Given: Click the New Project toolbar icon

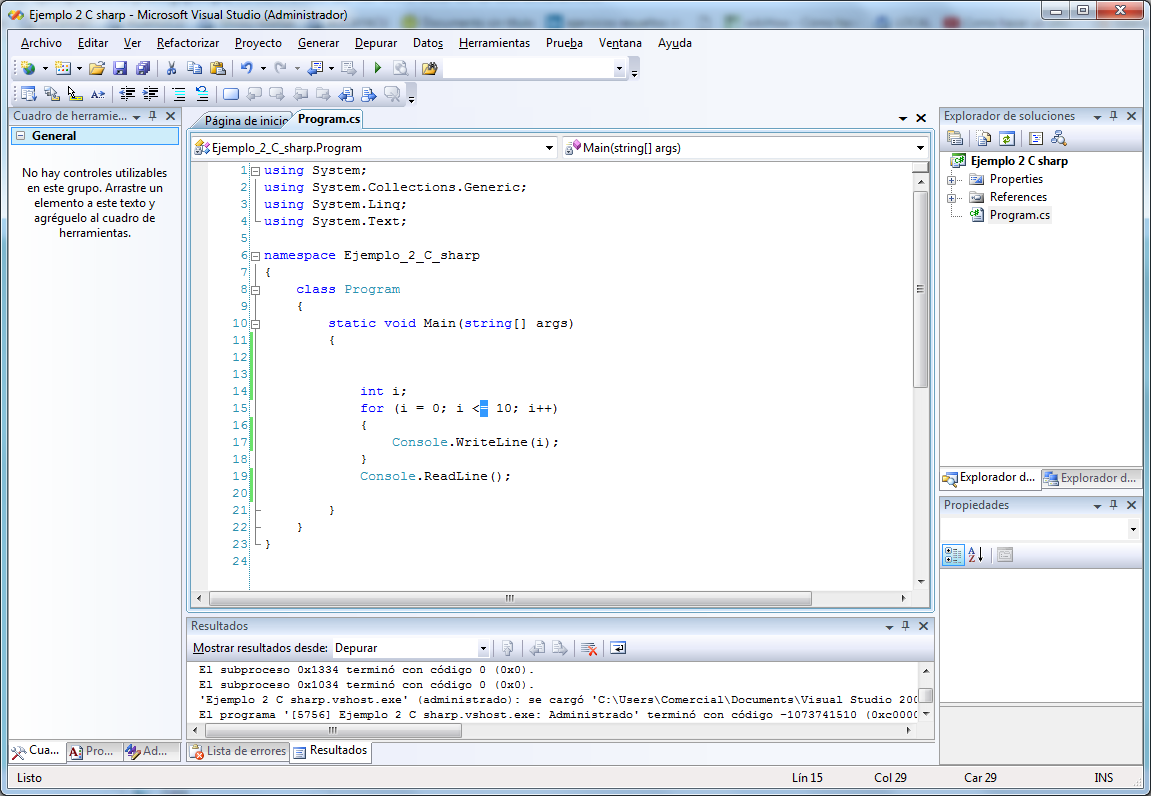Looking at the screenshot, I should [x=28, y=68].
